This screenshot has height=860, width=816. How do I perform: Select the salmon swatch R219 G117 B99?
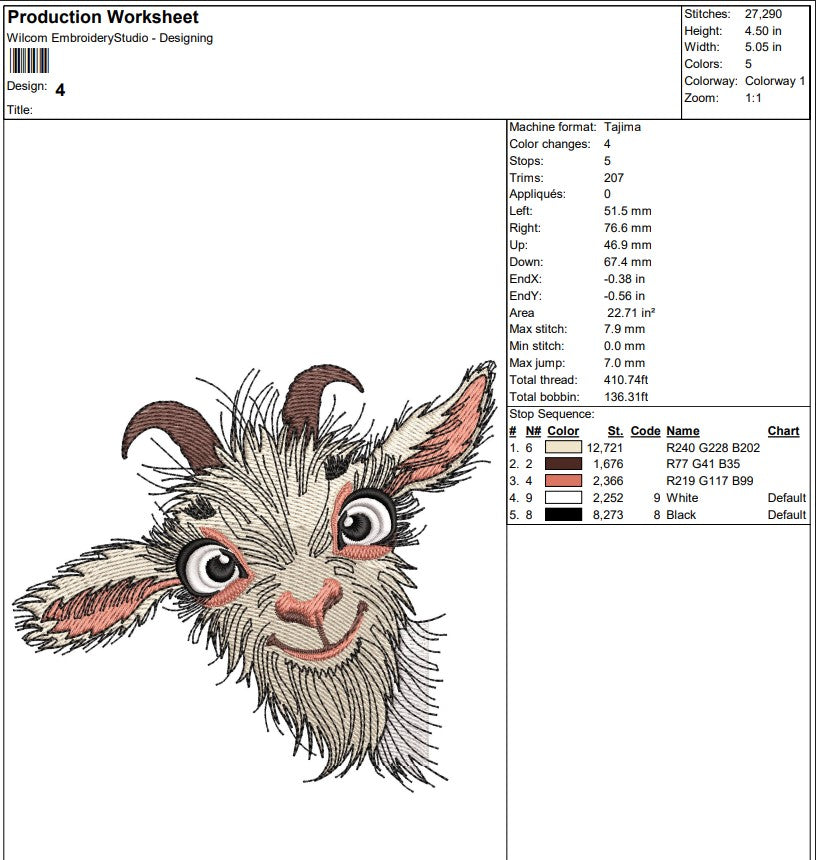click(x=563, y=481)
